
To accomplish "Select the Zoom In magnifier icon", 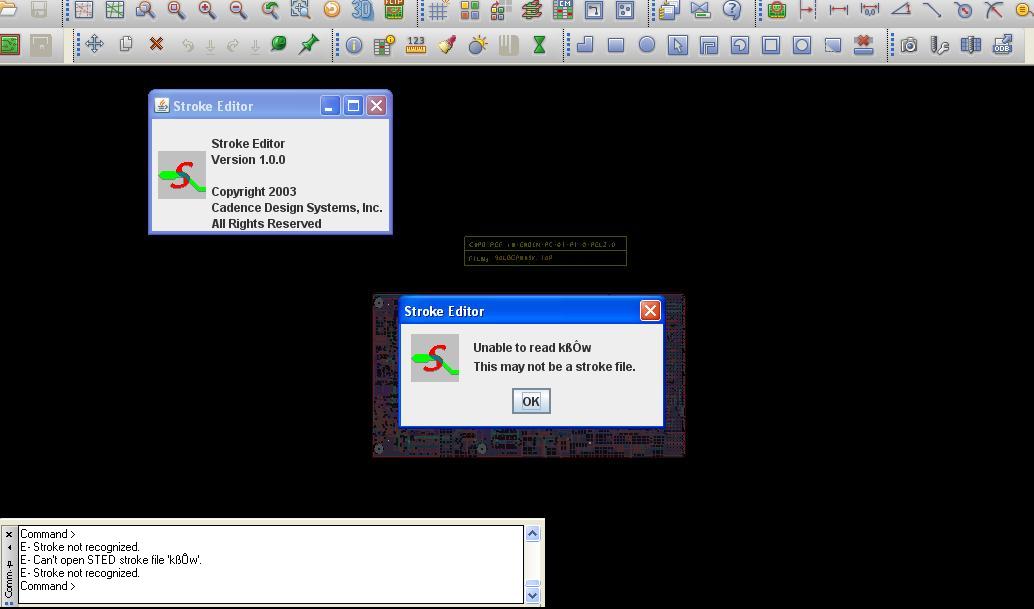I will tap(207, 11).
